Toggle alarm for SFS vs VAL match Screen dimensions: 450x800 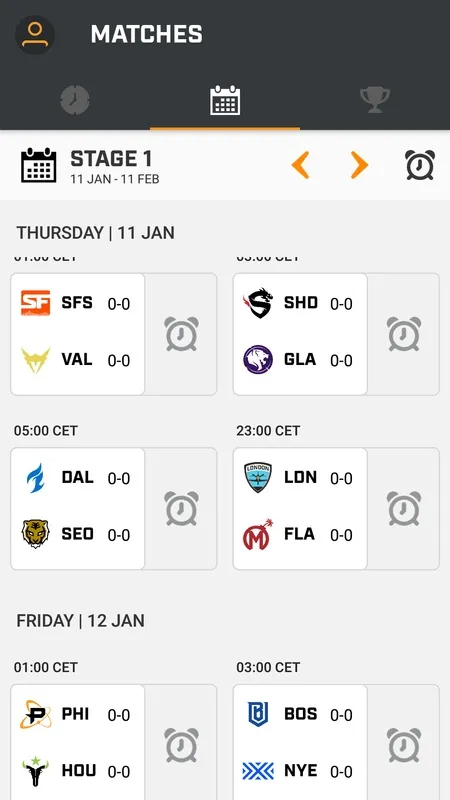click(x=182, y=334)
